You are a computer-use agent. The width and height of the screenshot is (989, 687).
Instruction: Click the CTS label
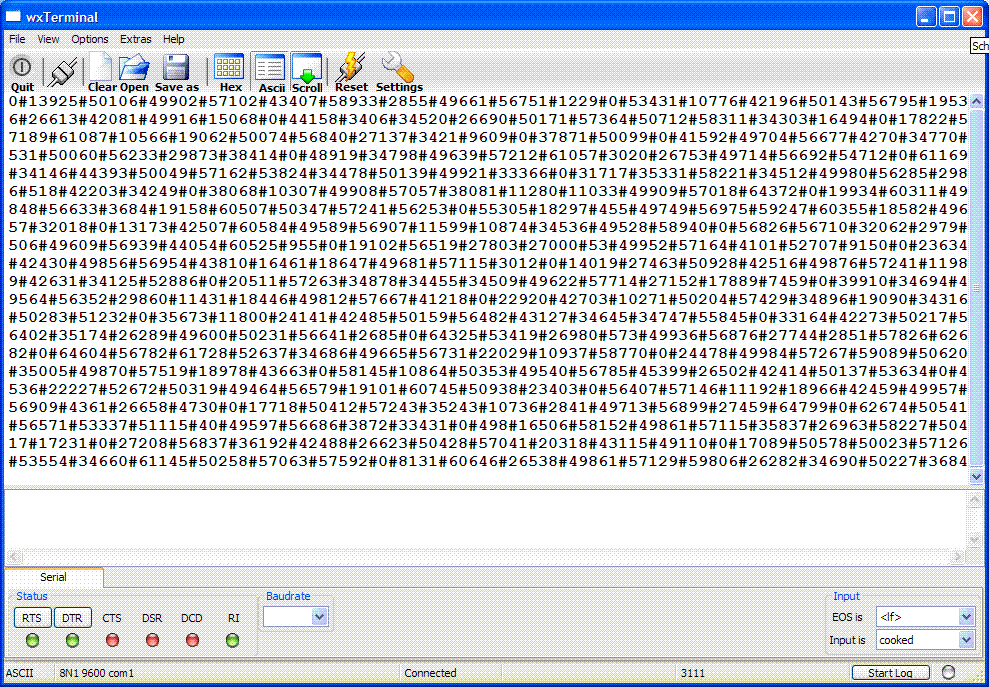click(x=112, y=618)
